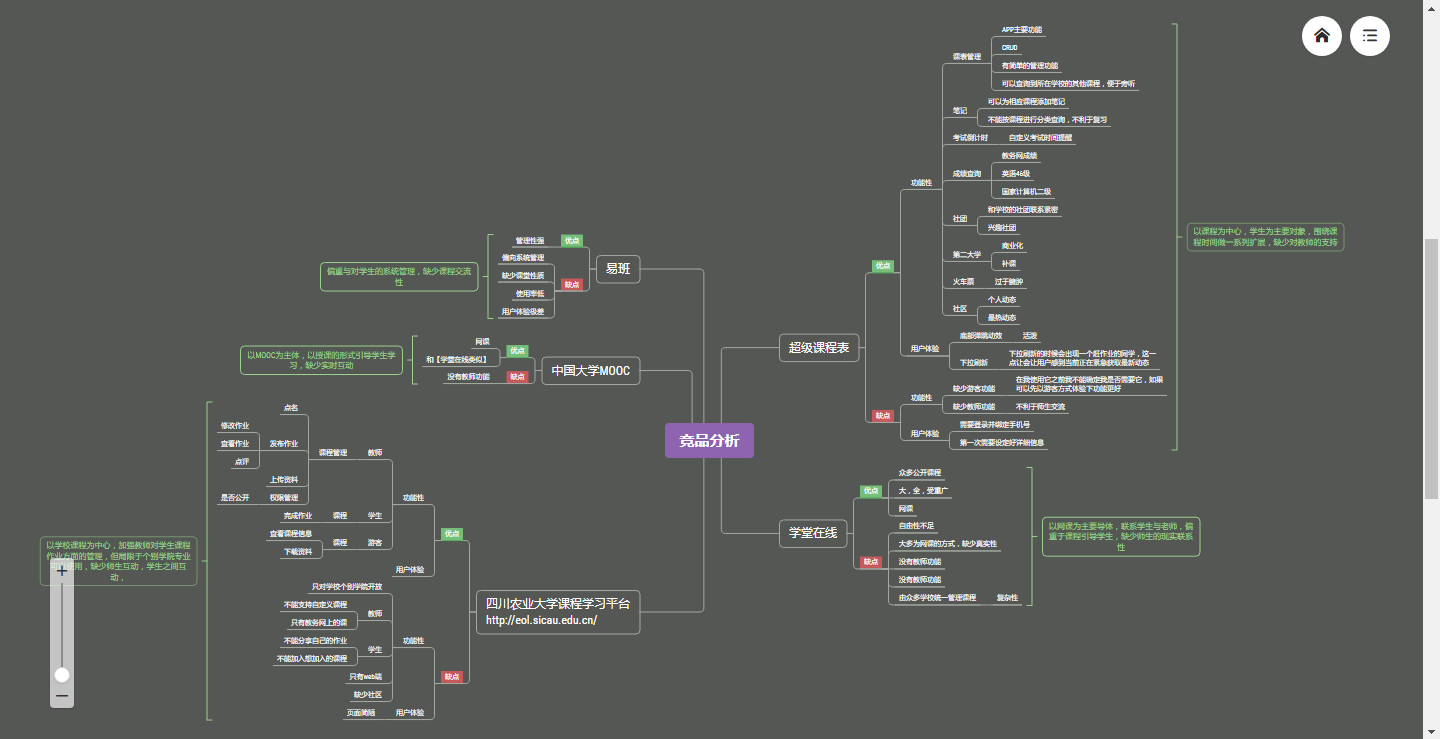Select the 课表管理 subtopic
Image resolution: width=1440 pixels, height=739 pixels.
(x=967, y=57)
